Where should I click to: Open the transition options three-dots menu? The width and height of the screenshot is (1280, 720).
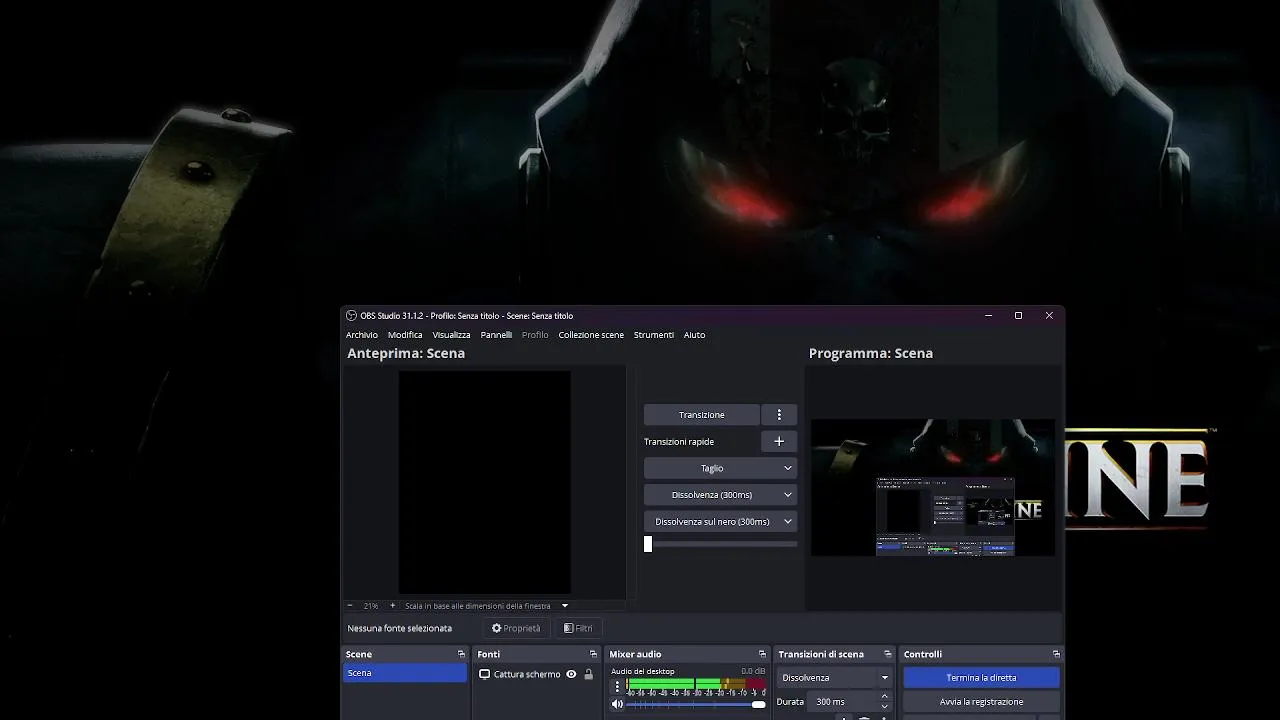(x=779, y=414)
